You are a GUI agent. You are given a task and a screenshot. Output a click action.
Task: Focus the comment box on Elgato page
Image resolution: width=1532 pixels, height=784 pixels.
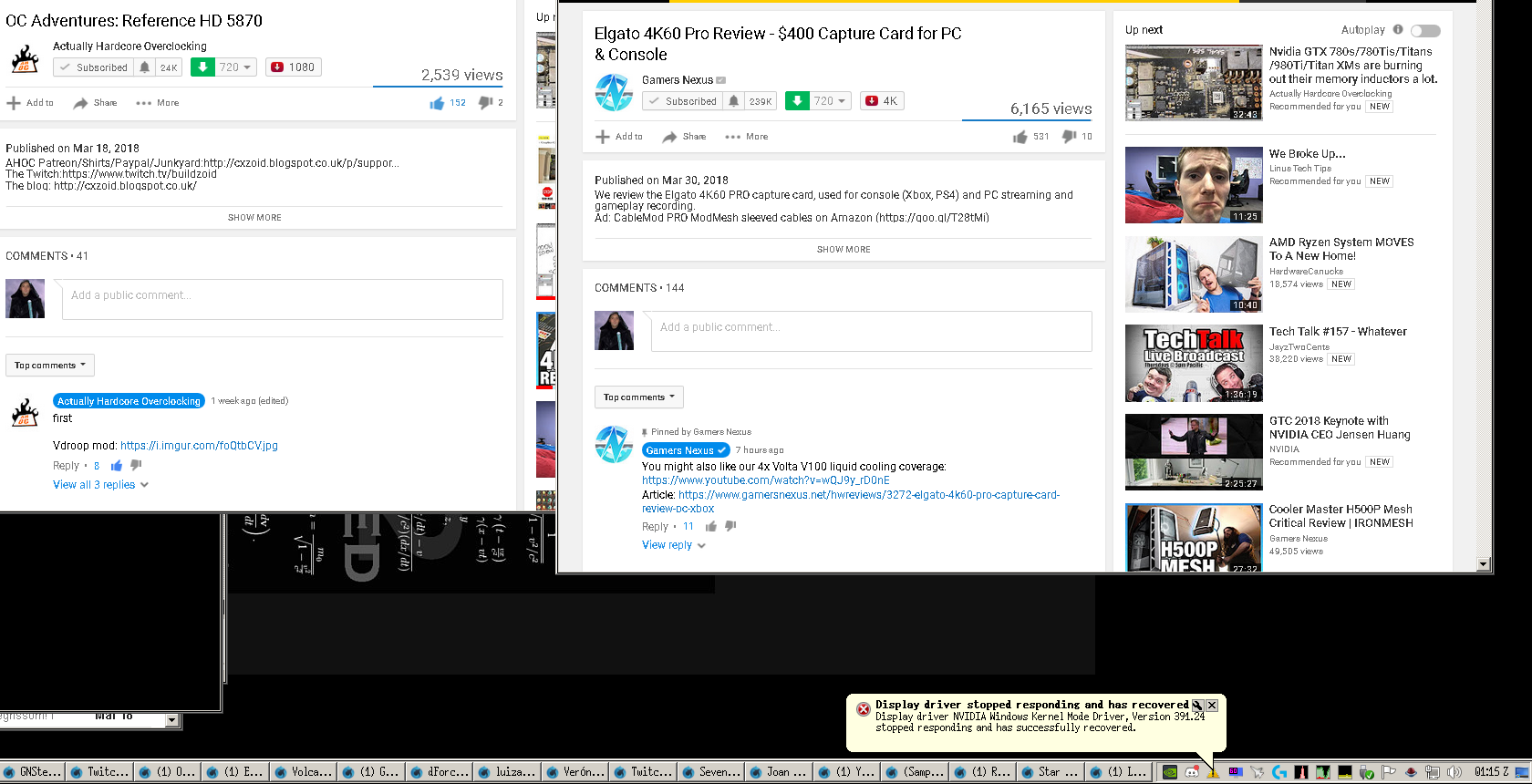pos(871,331)
